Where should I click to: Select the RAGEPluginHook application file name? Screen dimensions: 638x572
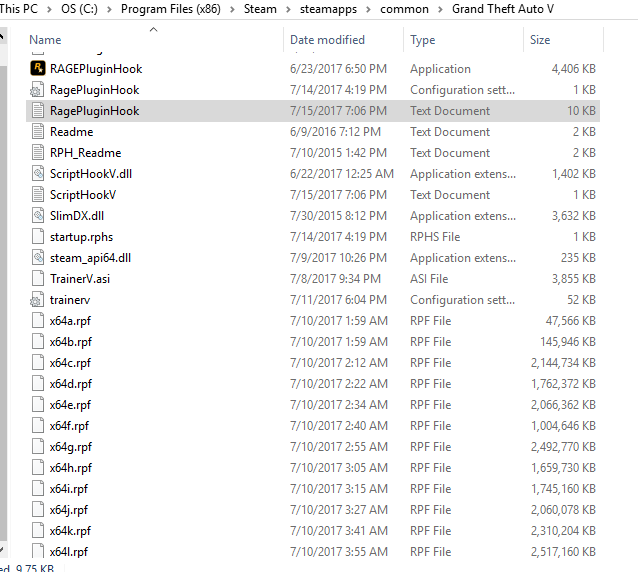click(96, 69)
